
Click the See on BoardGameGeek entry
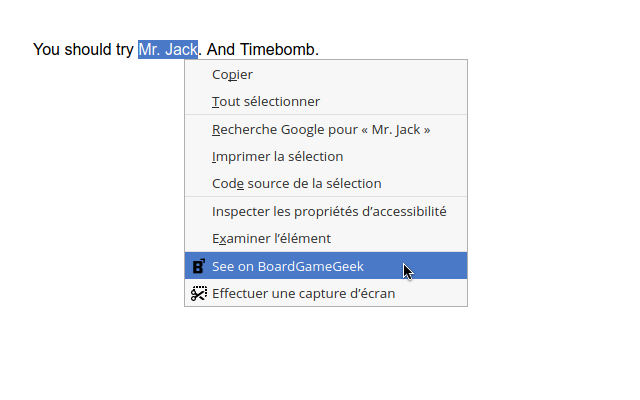[x=288, y=266]
